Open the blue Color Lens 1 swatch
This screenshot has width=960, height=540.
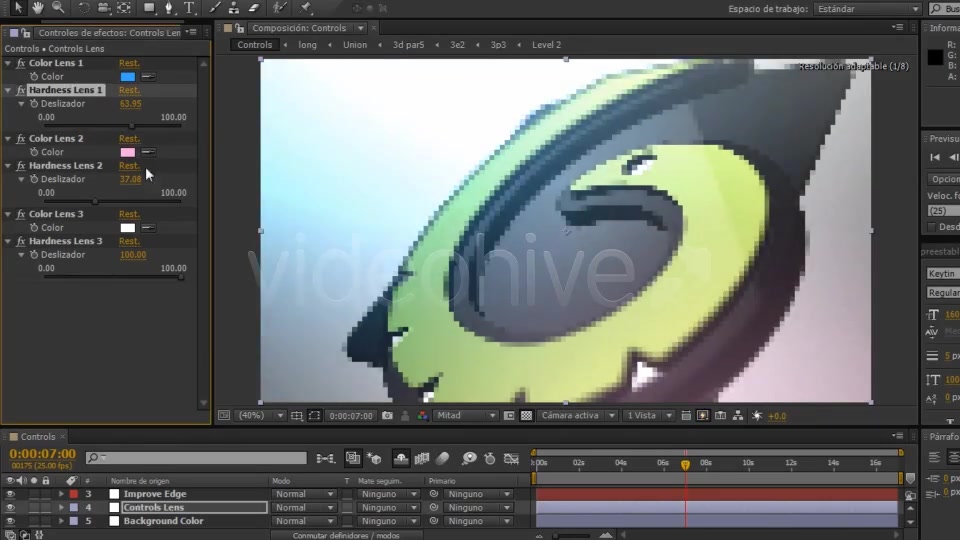[x=127, y=77]
